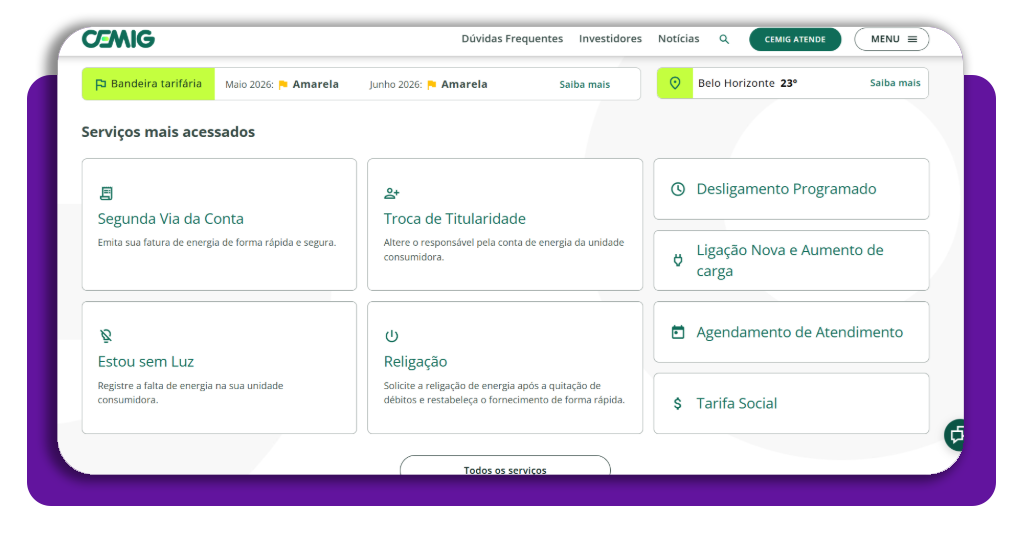Click the Bandeira tarifária flag icon
Image resolution: width=1024 pixels, height=536 pixels.
[x=101, y=84]
